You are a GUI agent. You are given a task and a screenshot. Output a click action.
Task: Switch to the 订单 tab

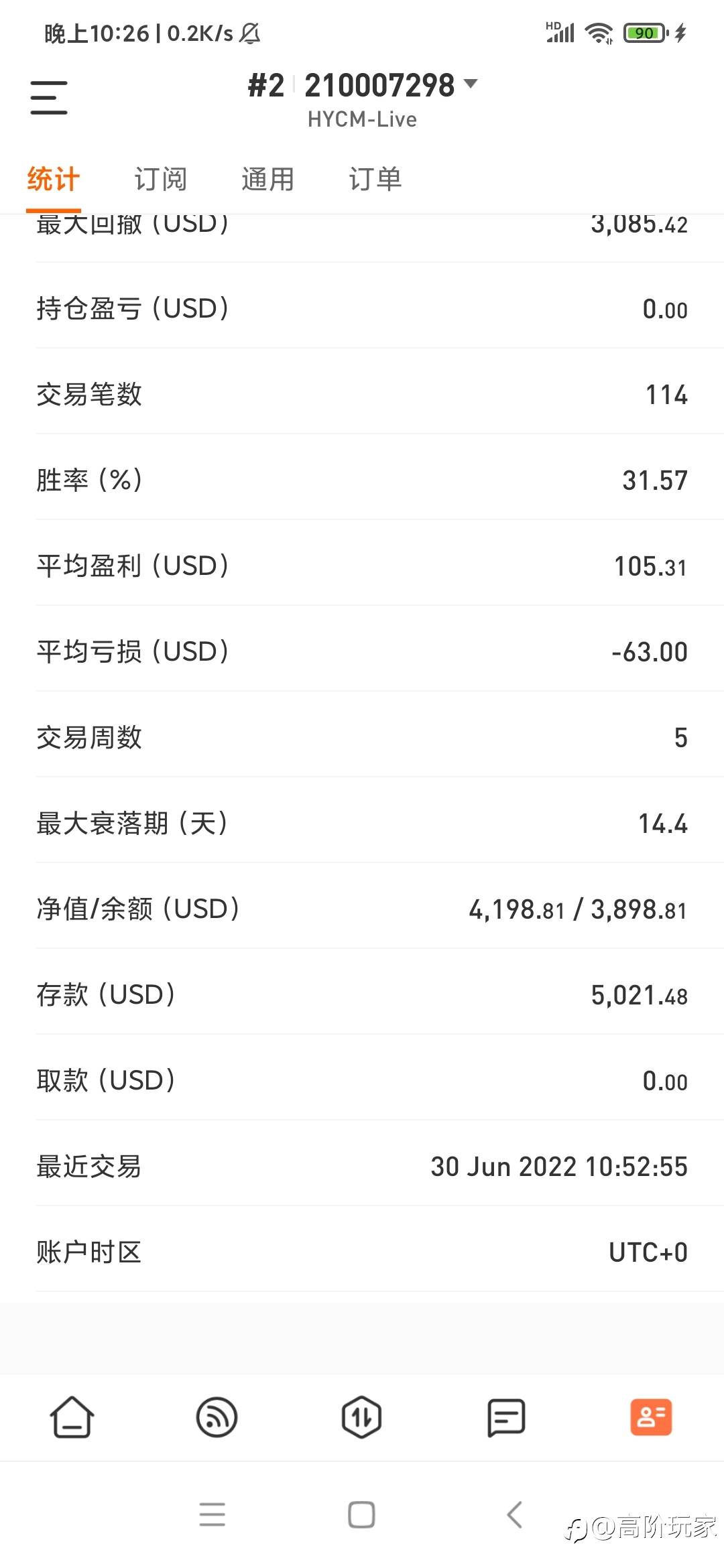[x=375, y=180]
